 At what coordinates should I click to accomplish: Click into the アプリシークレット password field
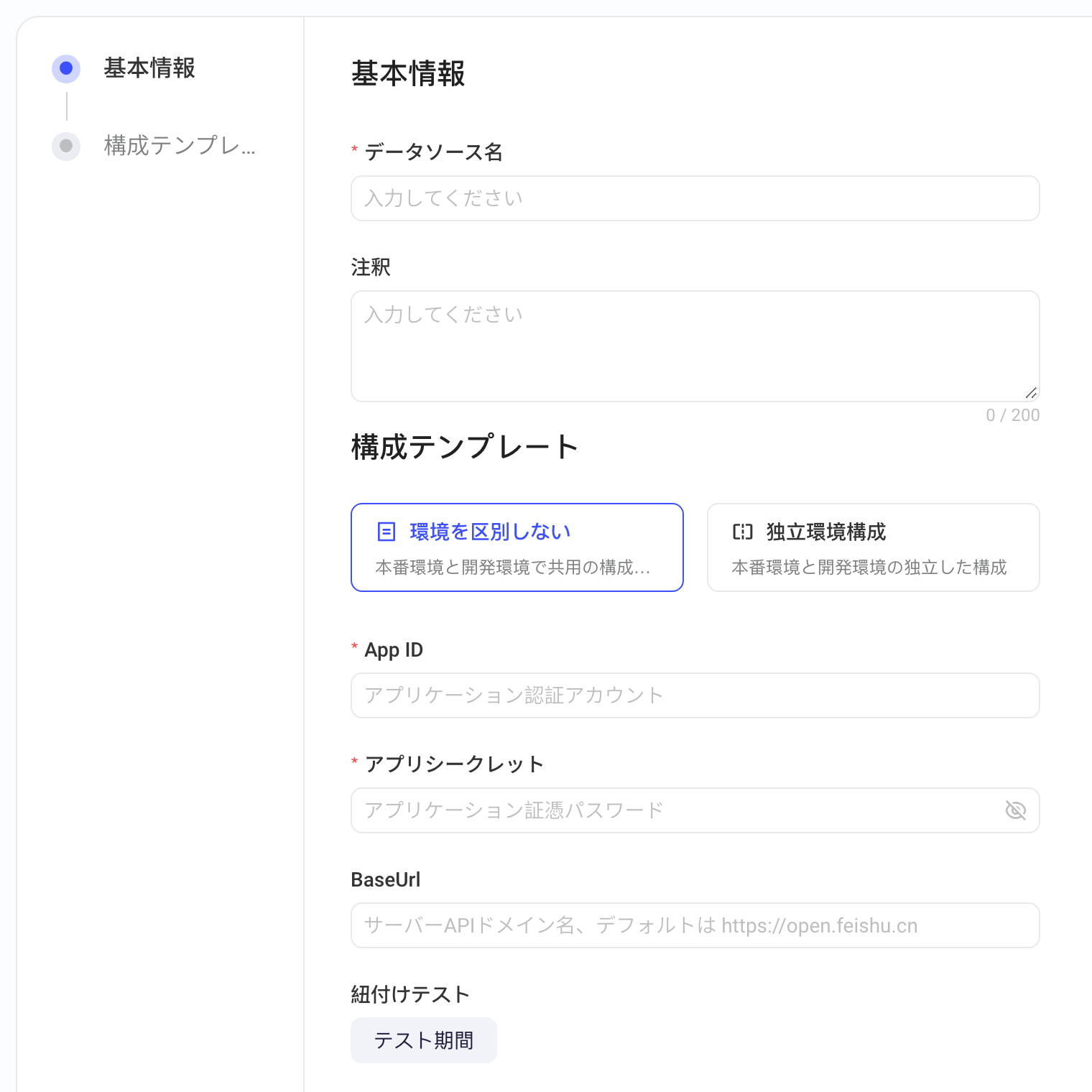coord(695,810)
